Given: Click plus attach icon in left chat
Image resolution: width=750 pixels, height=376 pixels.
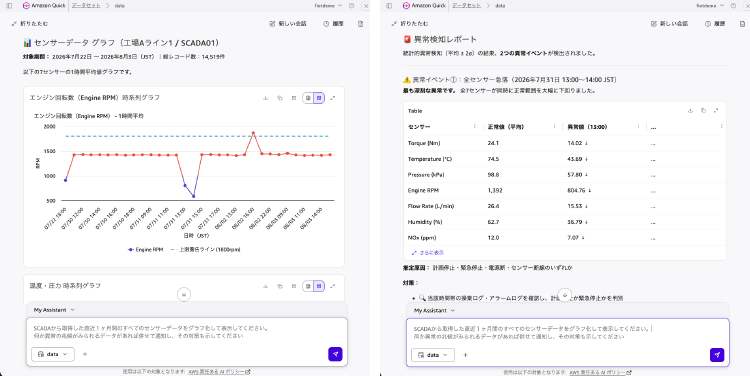Looking at the screenshot, I should (x=85, y=354).
